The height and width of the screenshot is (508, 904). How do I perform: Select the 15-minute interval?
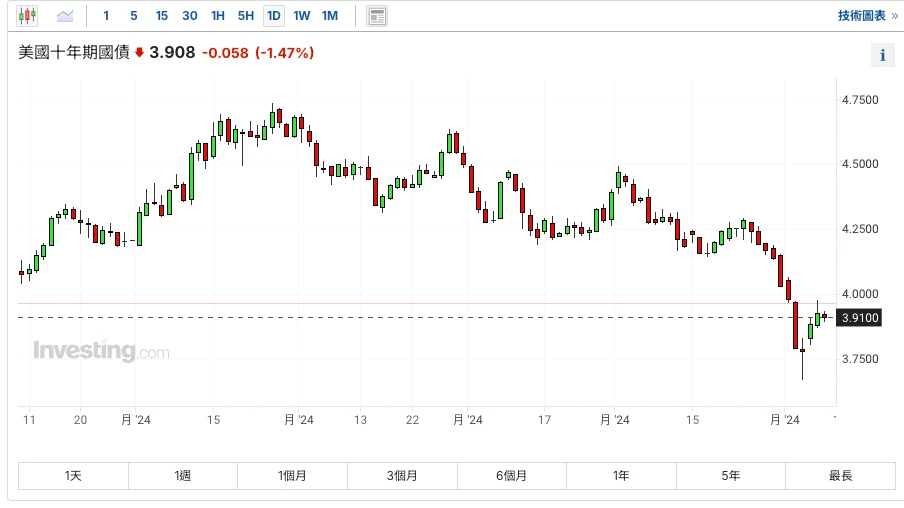point(161,16)
